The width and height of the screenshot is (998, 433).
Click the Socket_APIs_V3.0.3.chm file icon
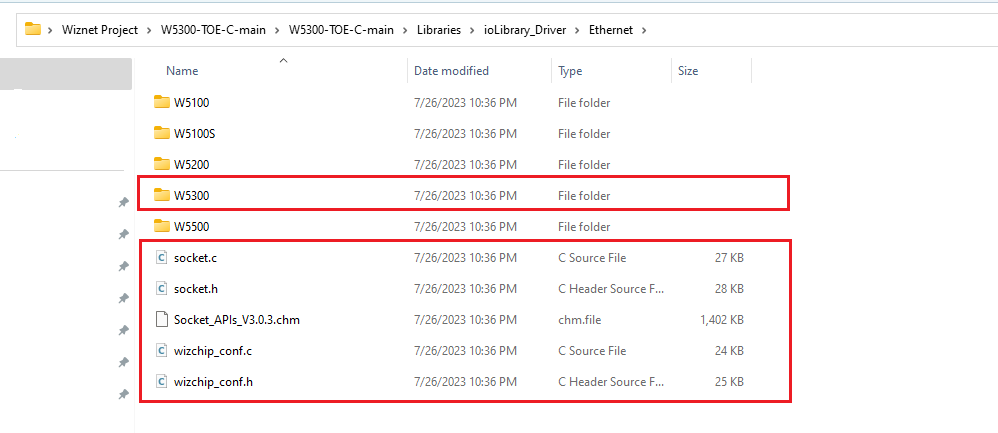click(162, 320)
